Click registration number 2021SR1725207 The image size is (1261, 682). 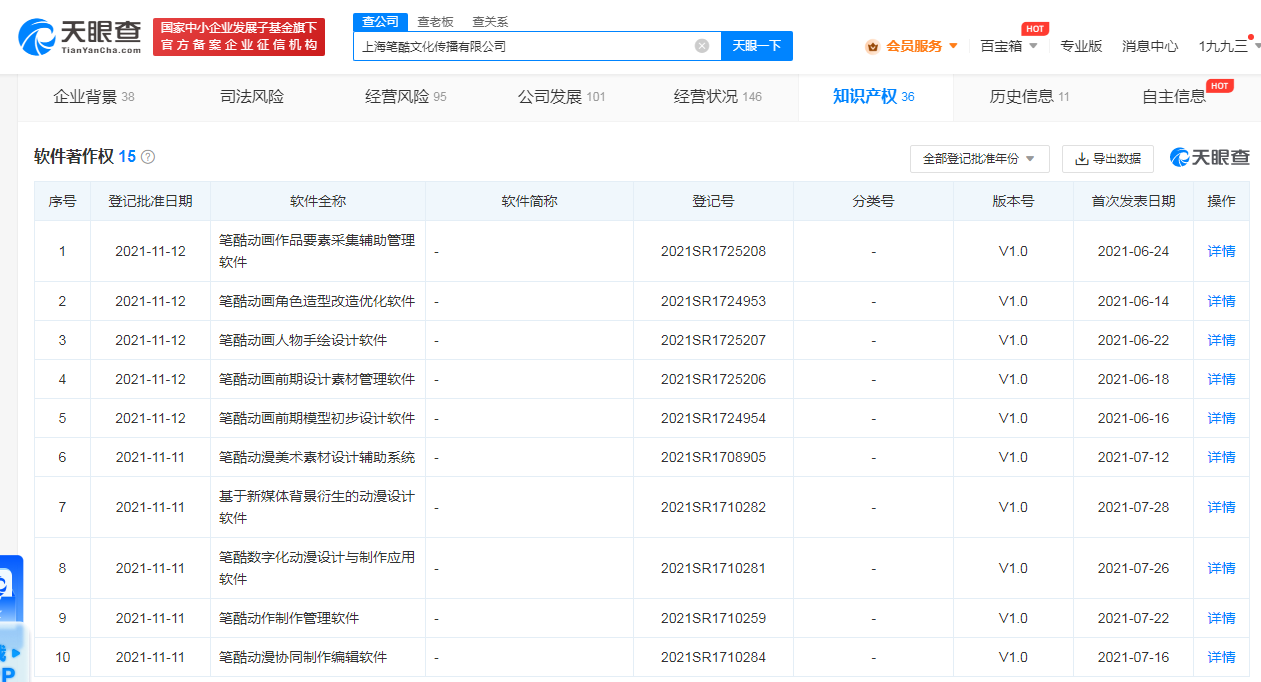[713, 340]
